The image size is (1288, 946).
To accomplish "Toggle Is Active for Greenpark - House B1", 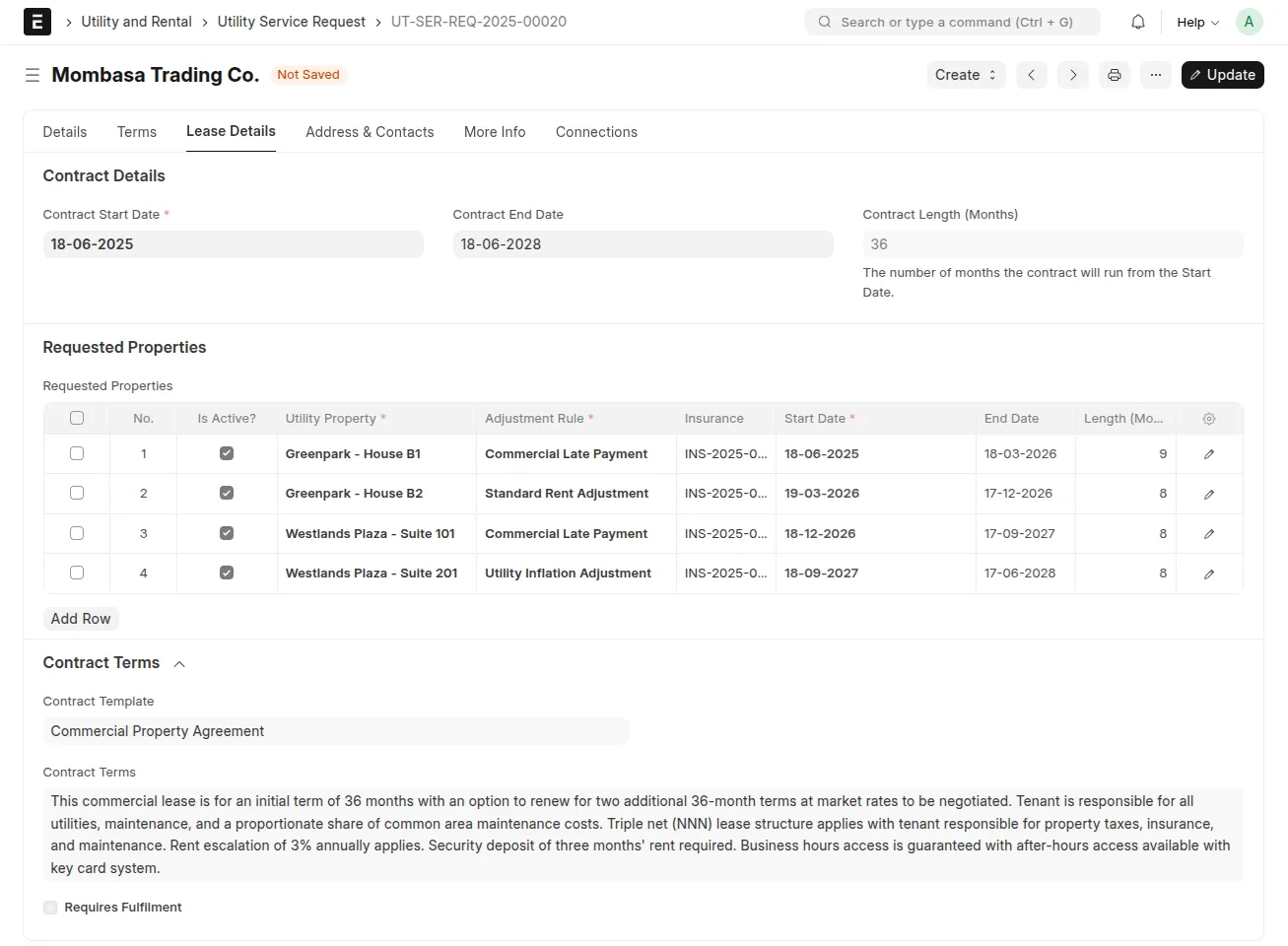I will 227,453.
